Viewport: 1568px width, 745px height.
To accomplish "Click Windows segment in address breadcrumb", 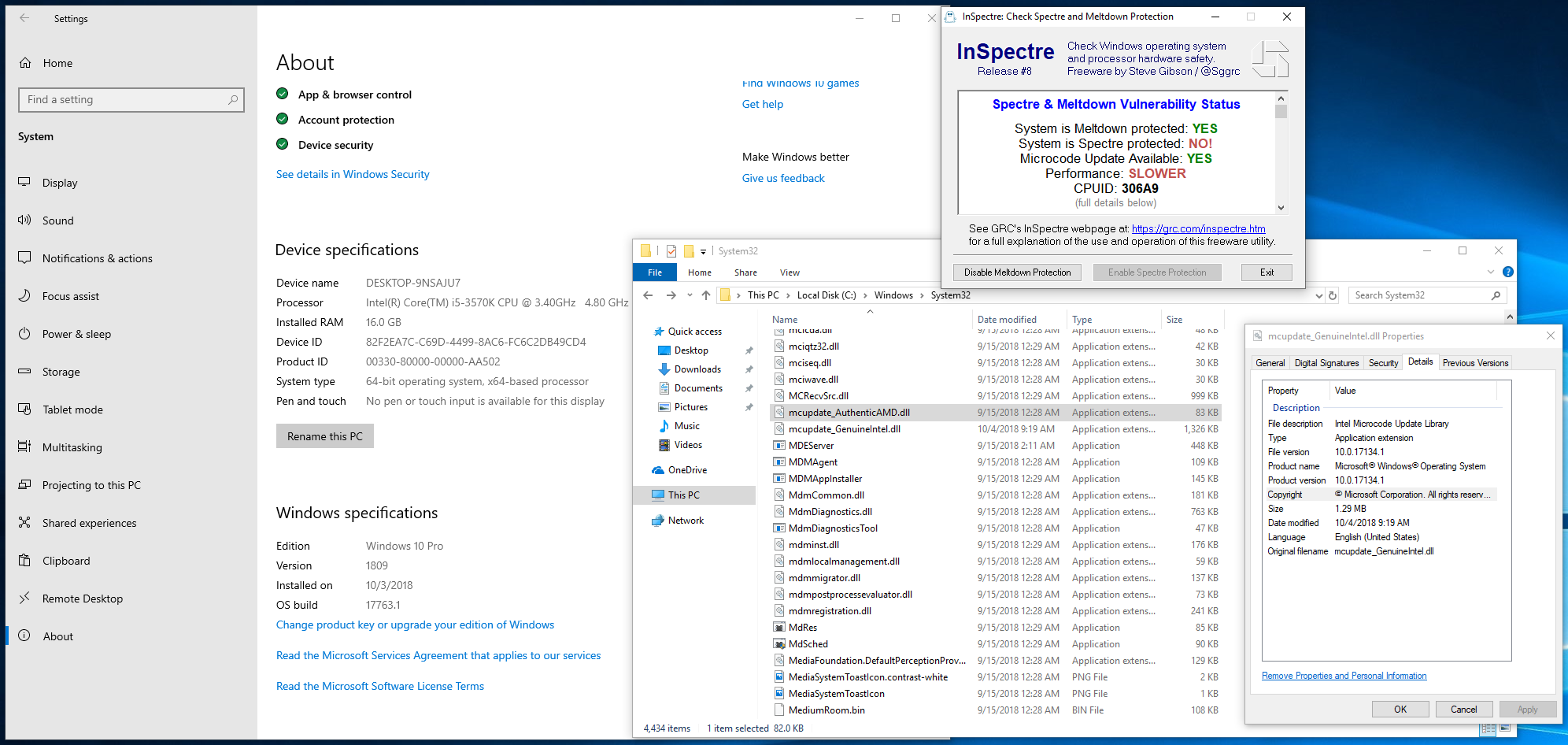I will point(893,295).
